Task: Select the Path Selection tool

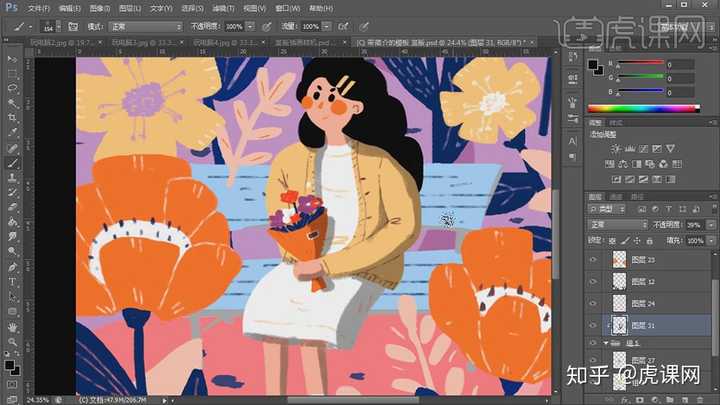Action: click(x=12, y=296)
